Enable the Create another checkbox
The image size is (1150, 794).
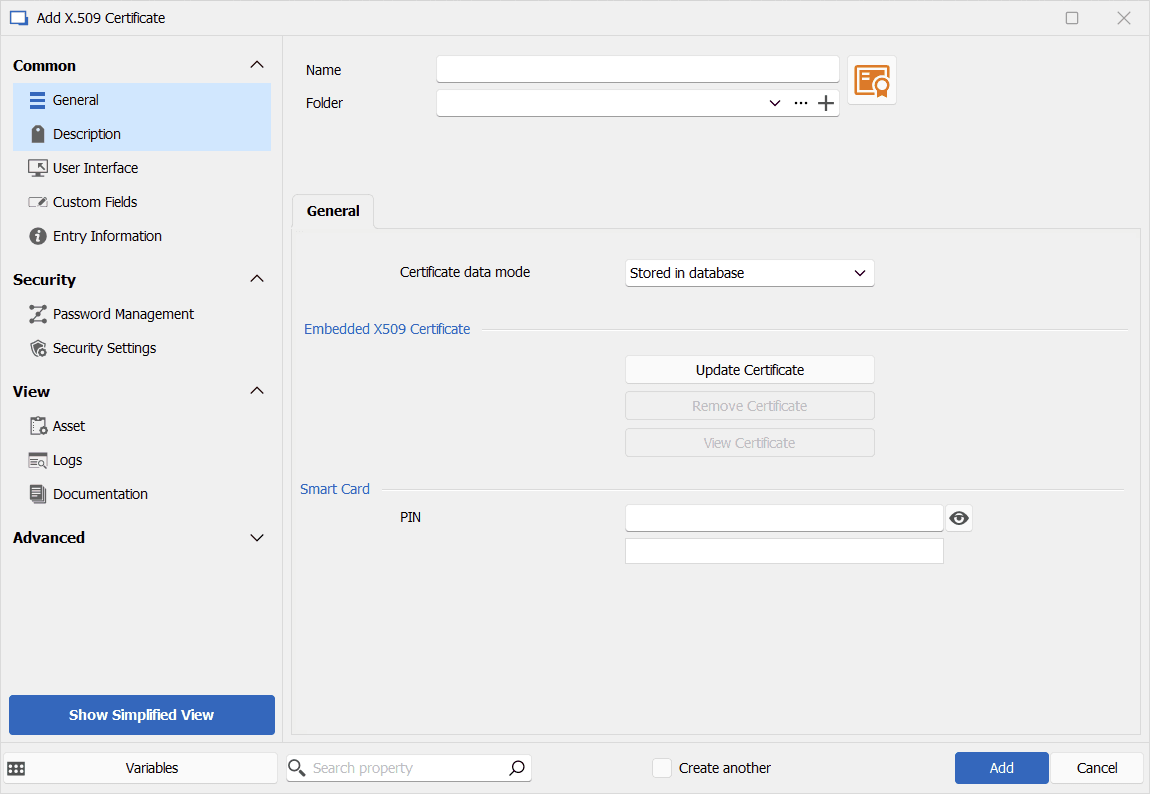pyautogui.click(x=662, y=767)
